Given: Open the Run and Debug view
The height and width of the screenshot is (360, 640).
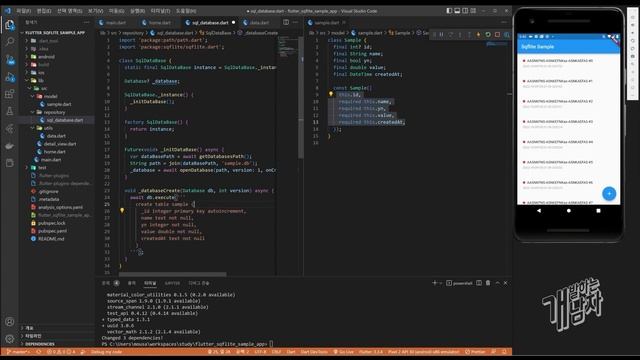Looking at the screenshot, I should pyautogui.click(x=10, y=77).
